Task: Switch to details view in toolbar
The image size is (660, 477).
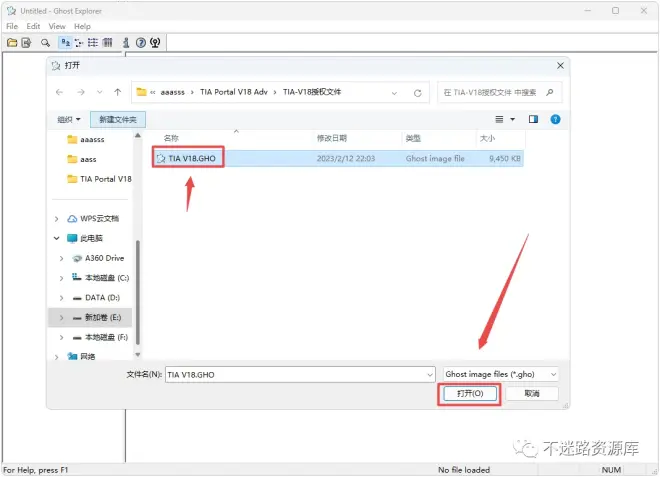Action: [x=108, y=43]
